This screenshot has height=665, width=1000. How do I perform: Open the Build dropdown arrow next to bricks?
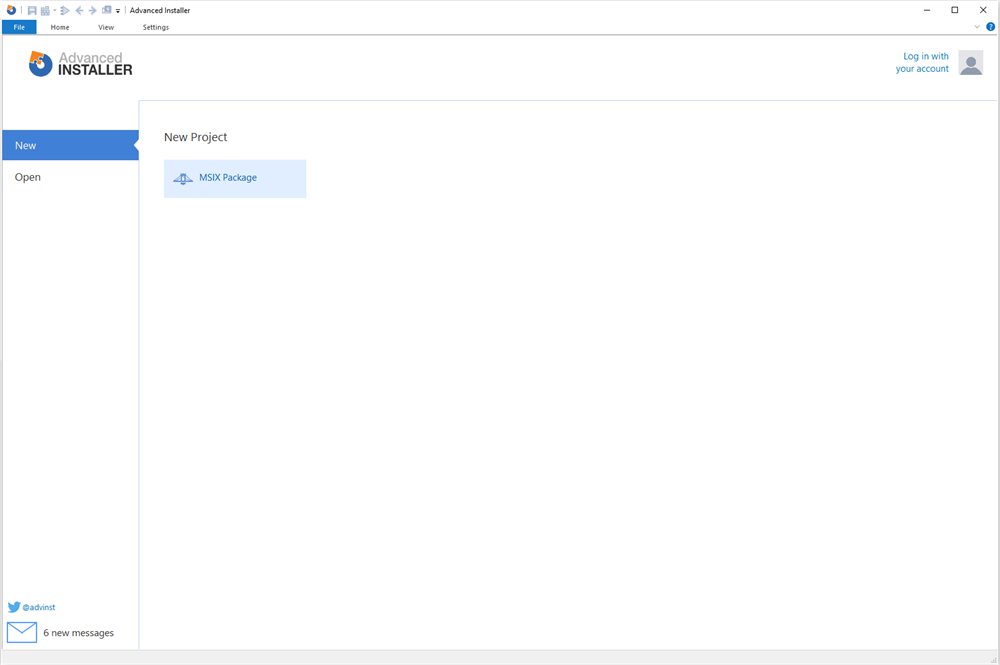point(55,10)
